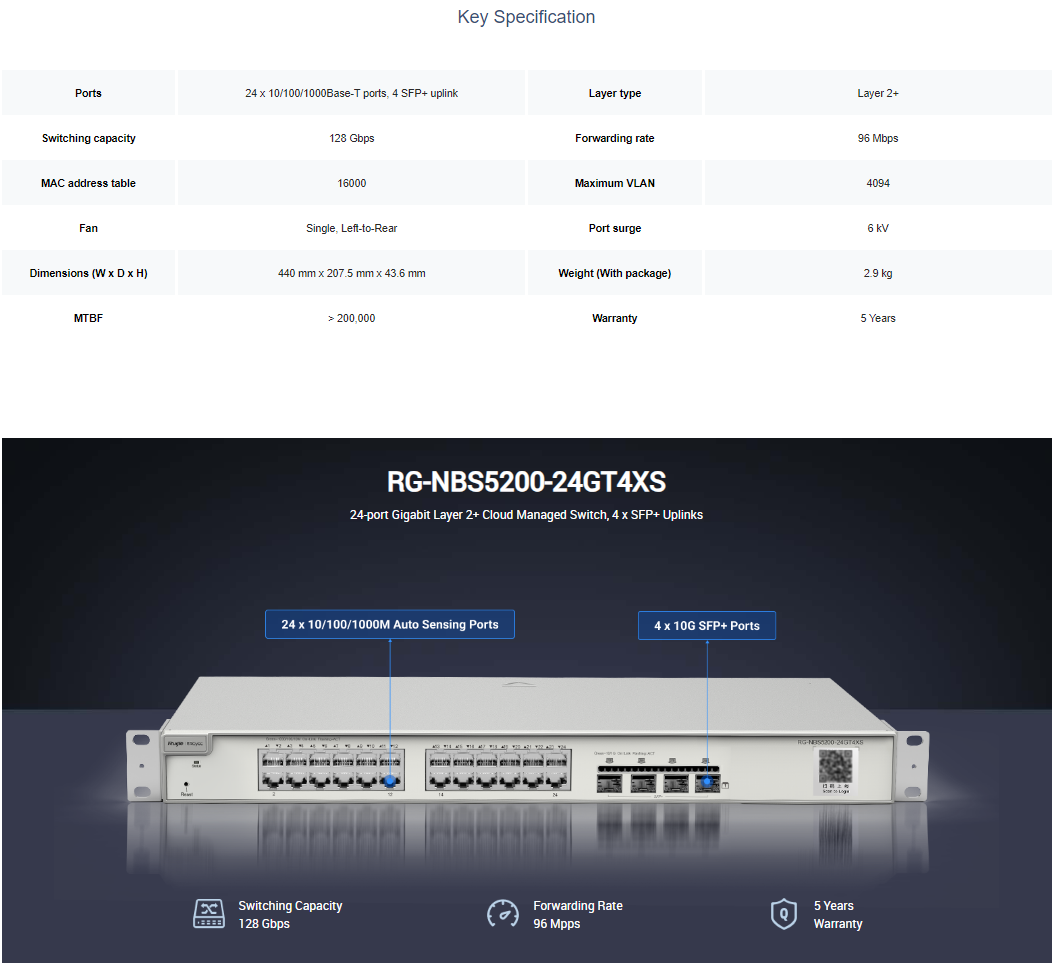Click the Ruijie Reyee logo on the switch
This screenshot has height=964, width=1054.
[185, 744]
